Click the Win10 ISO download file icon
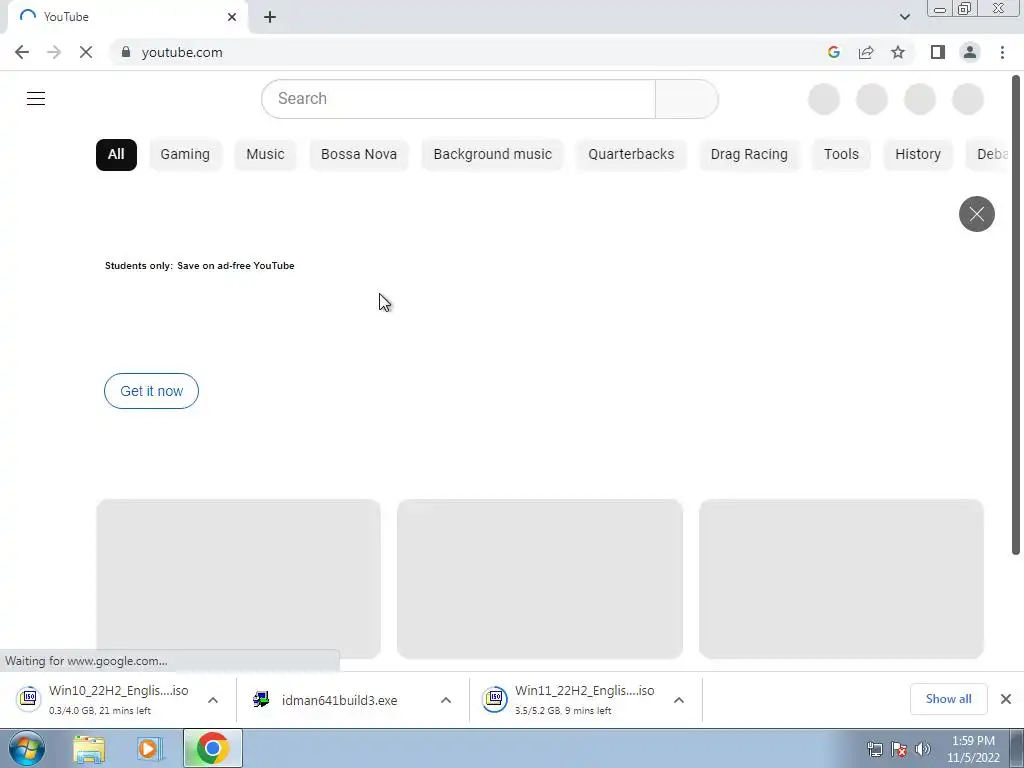 point(29,699)
